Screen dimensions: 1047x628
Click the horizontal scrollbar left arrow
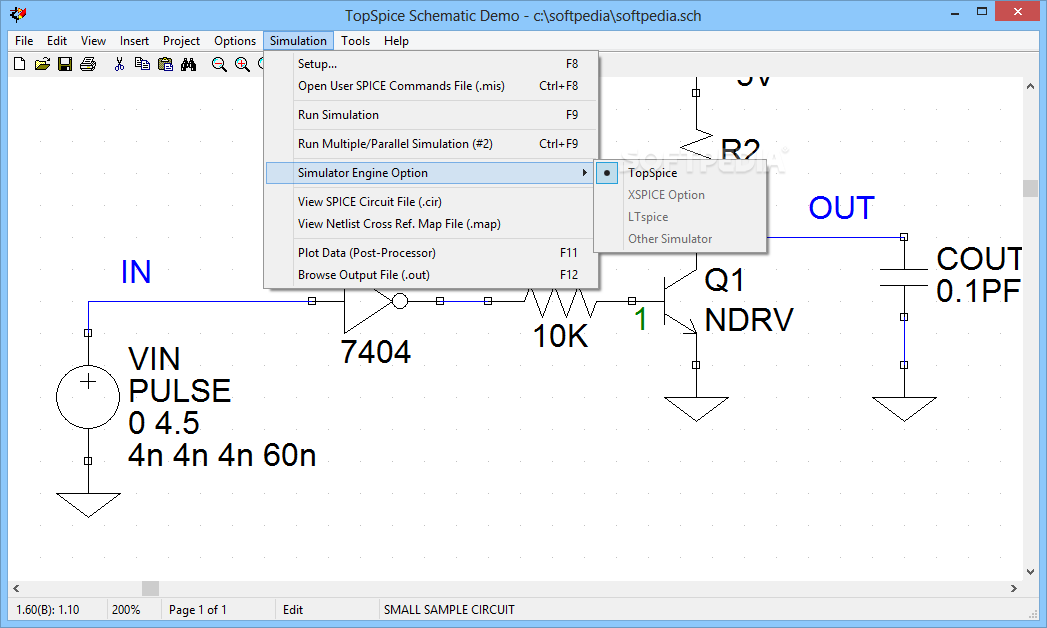tap(17, 588)
